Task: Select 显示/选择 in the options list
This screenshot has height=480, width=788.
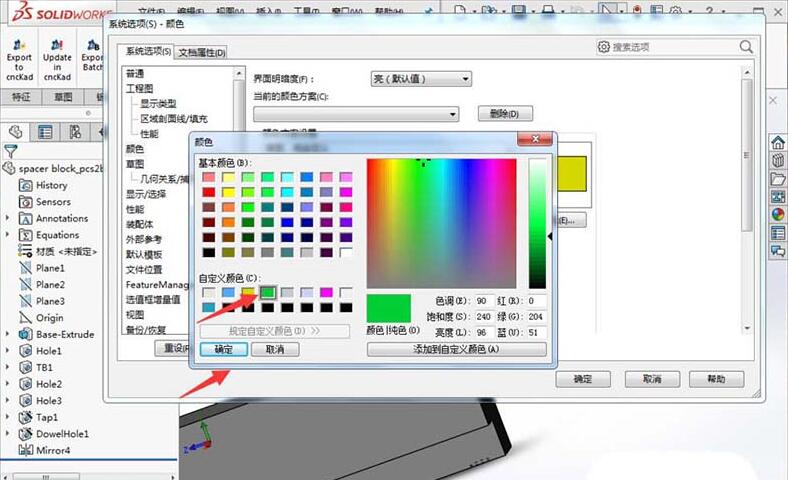Action: tap(146, 194)
